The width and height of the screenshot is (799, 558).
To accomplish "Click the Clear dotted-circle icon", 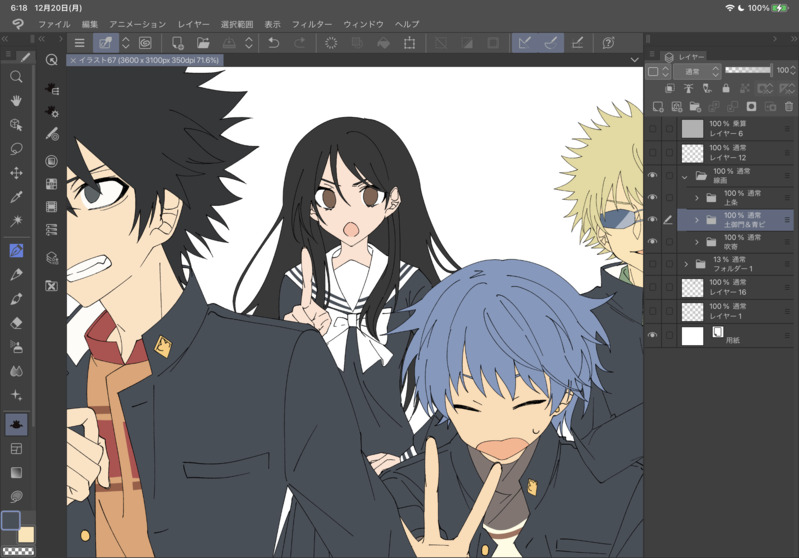I will pos(331,43).
